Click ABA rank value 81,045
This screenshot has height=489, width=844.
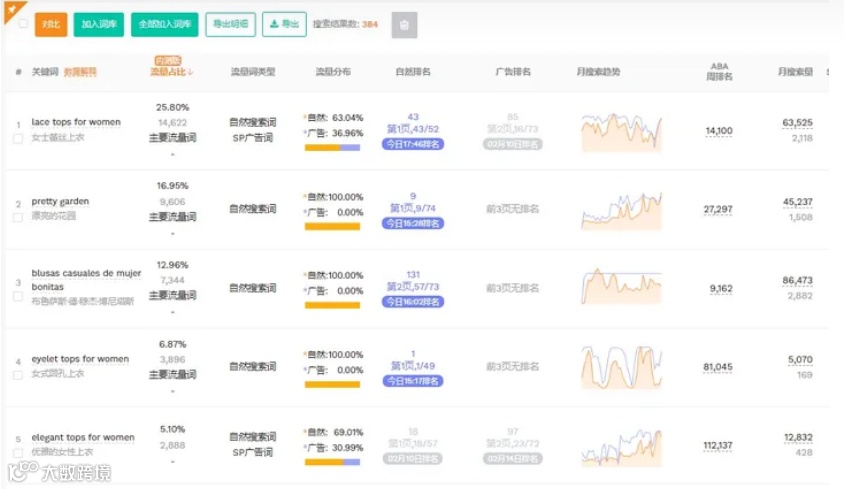tap(718, 367)
